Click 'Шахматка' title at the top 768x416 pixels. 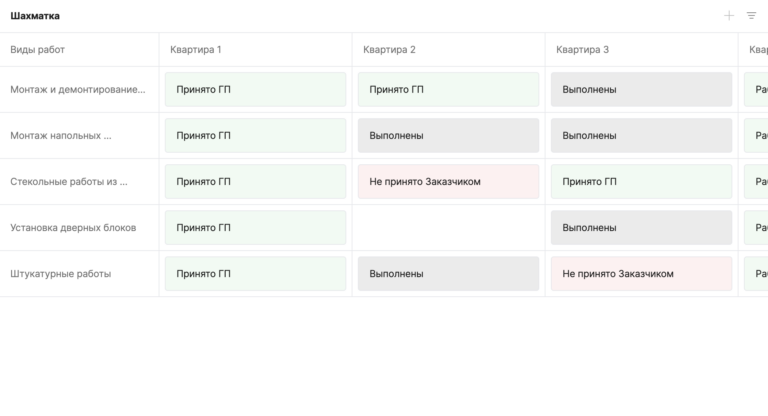35,16
